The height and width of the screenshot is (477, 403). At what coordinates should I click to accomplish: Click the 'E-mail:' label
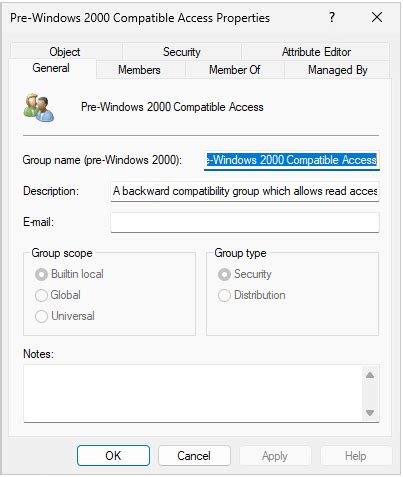pyautogui.click(x=38, y=222)
